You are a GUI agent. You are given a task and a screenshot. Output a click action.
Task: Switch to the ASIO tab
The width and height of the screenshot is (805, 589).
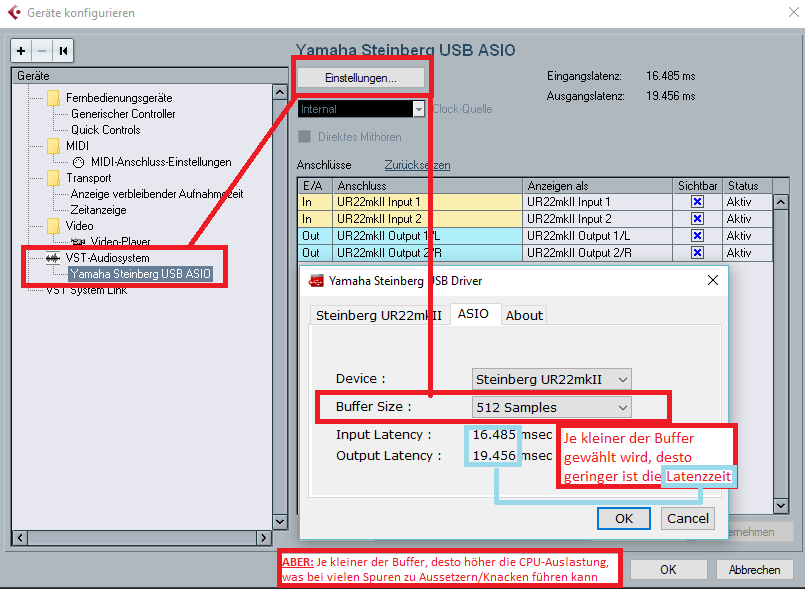pyautogui.click(x=473, y=314)
